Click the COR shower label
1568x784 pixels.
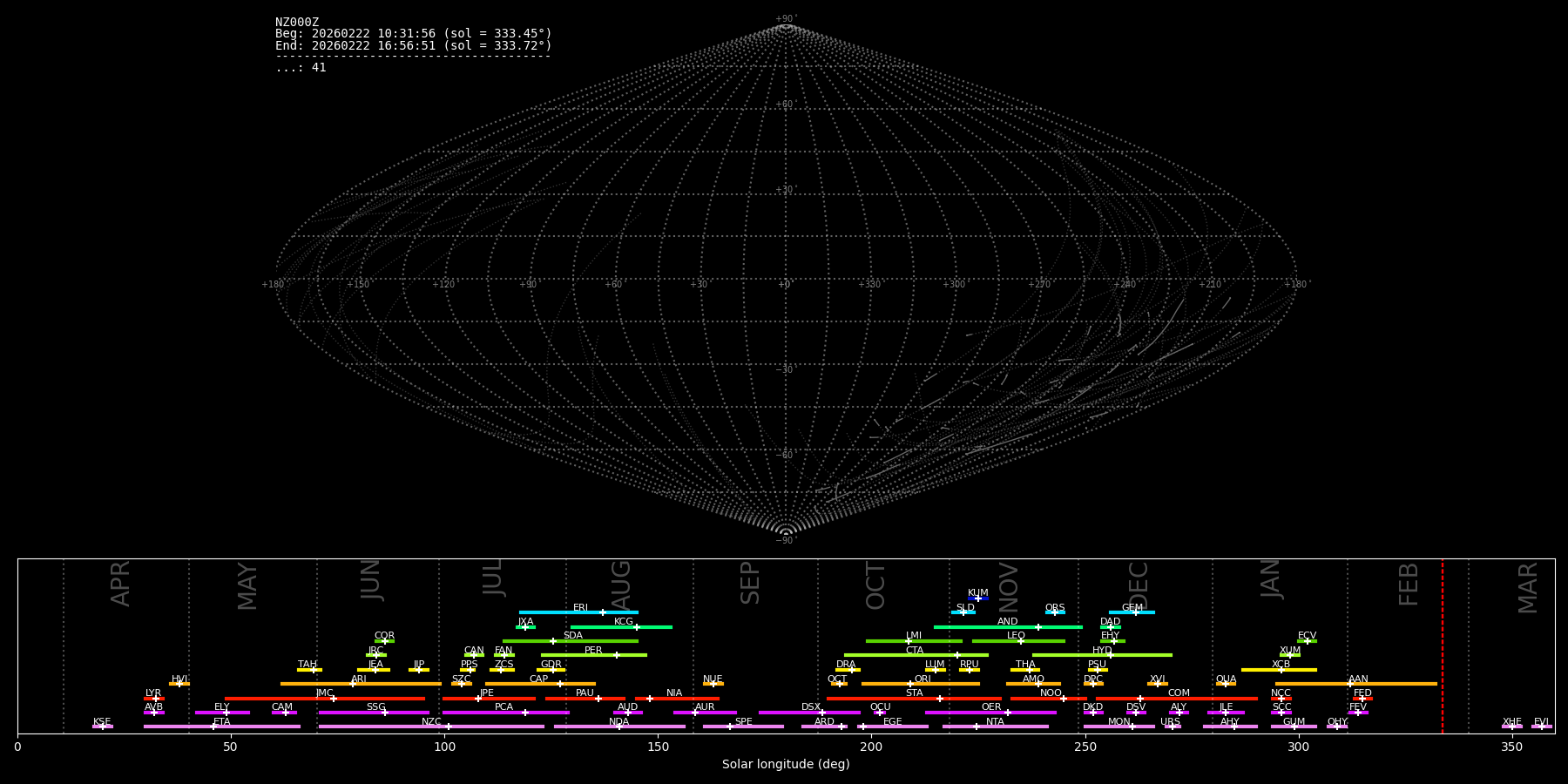tap(384, 636)
